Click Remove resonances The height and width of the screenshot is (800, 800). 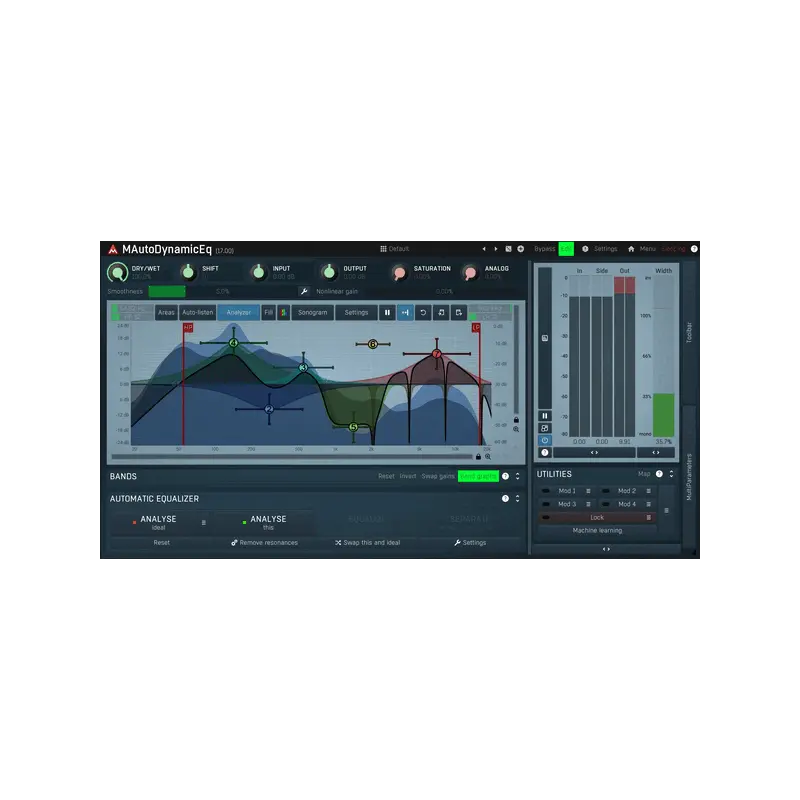264,542
